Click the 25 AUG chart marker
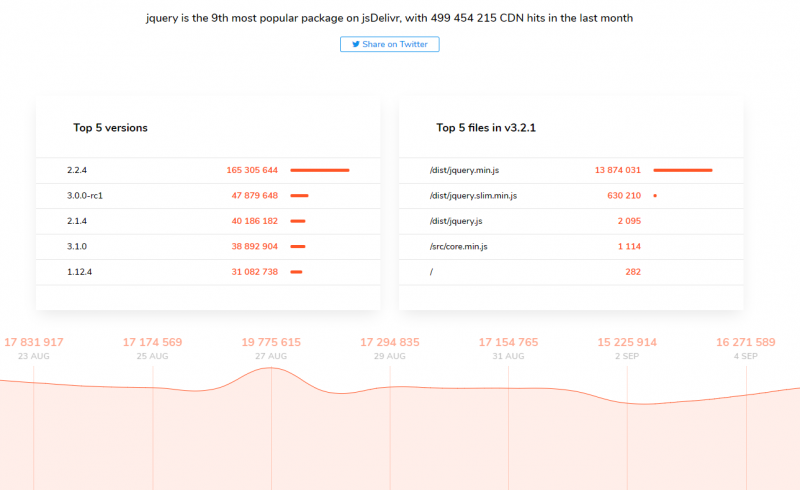This screenshot has height=490, width=800. (x=152, y=356)
